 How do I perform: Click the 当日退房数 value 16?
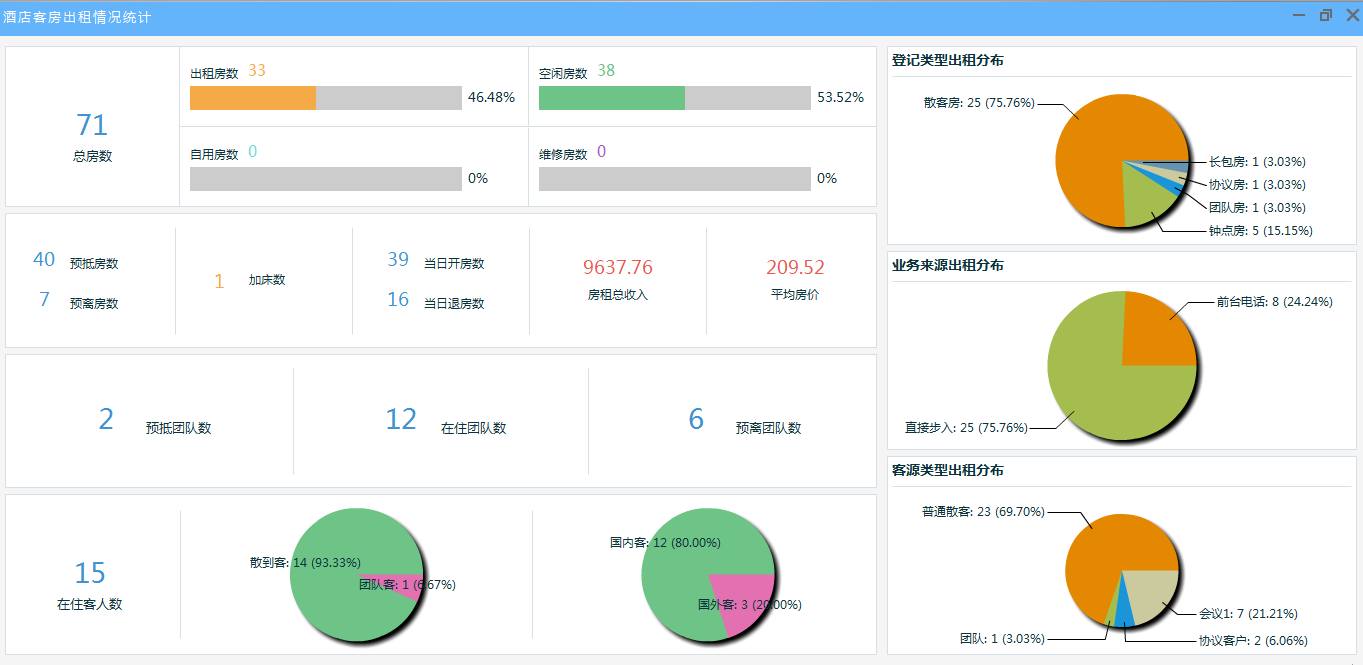click(x=398, y=300)
